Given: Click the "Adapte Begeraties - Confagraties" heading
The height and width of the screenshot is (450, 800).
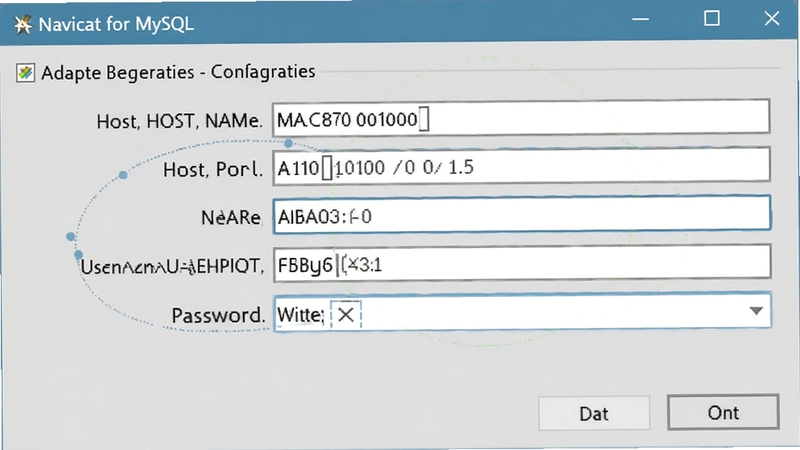Looking at the screenshot, I should (x=178, y=72).
